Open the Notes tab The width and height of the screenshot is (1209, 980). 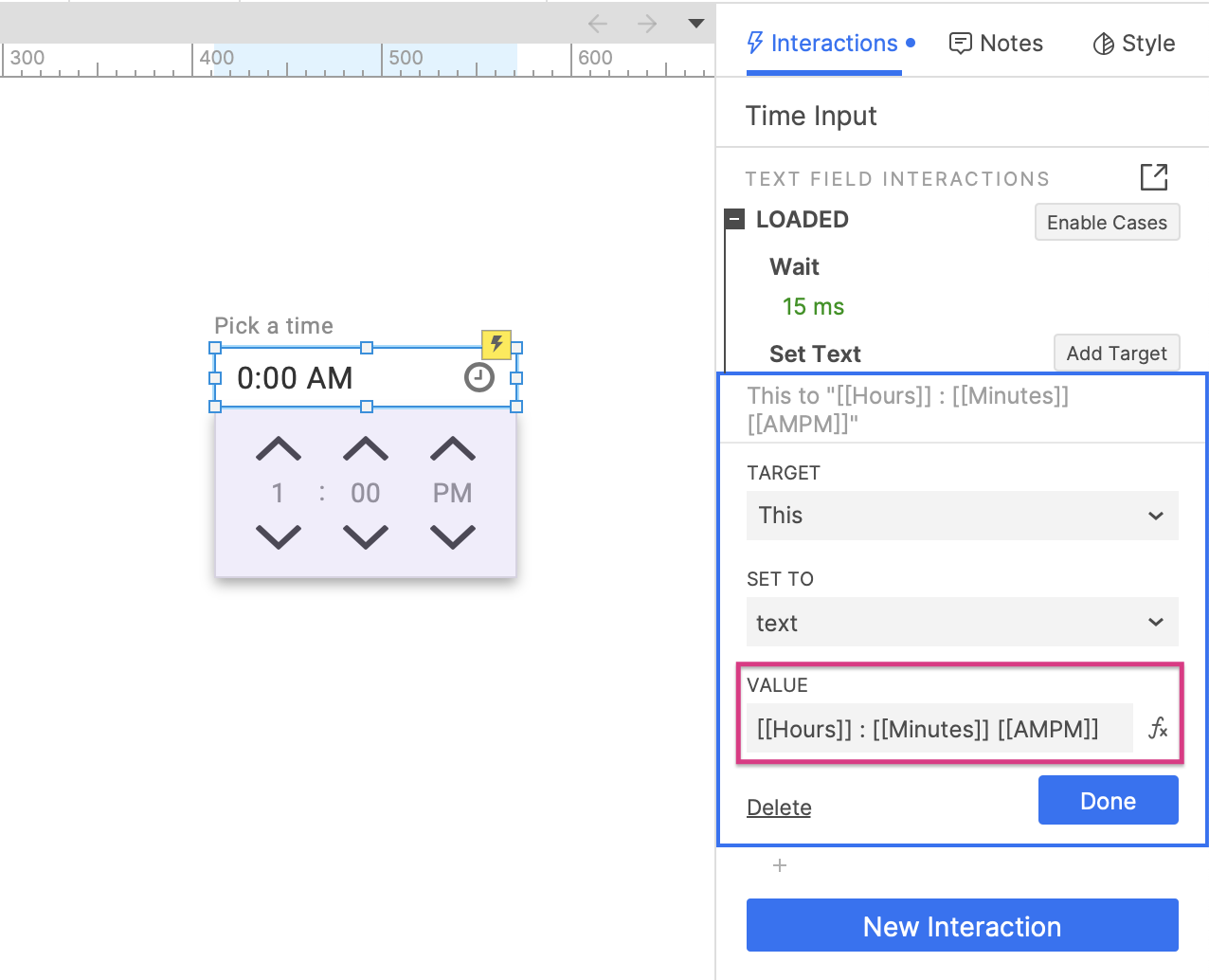pyautogui.click(x=996, y=44)
